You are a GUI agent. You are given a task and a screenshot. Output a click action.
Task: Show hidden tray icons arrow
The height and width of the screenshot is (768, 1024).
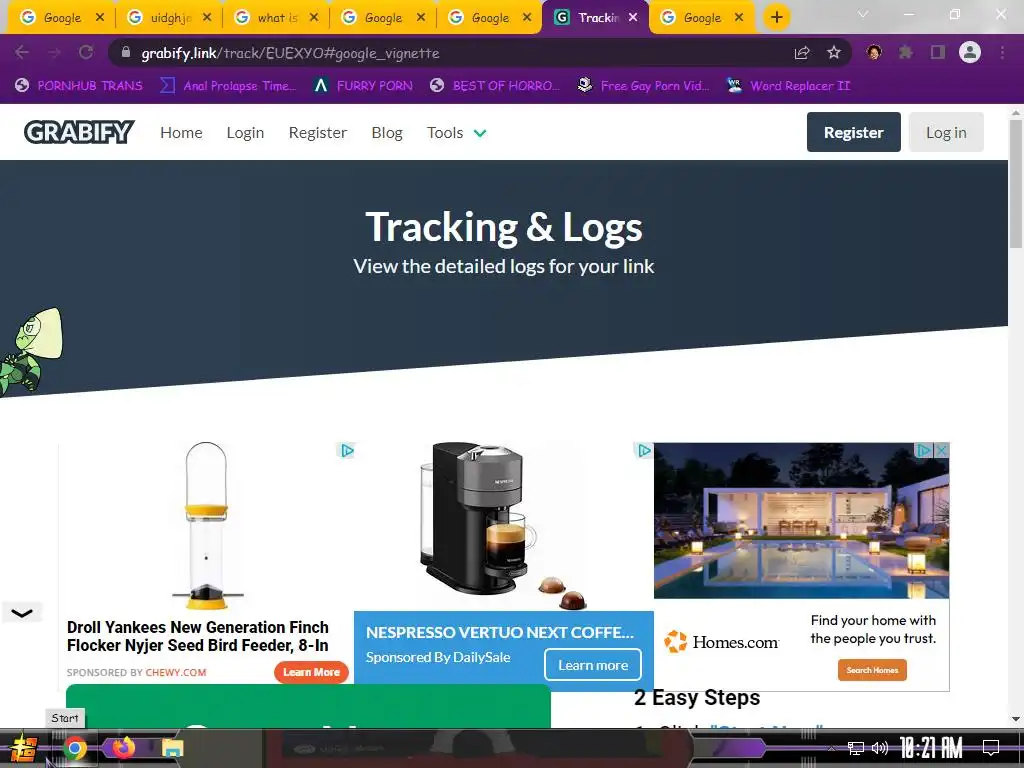pyautogui.click(x=831, y=748)
